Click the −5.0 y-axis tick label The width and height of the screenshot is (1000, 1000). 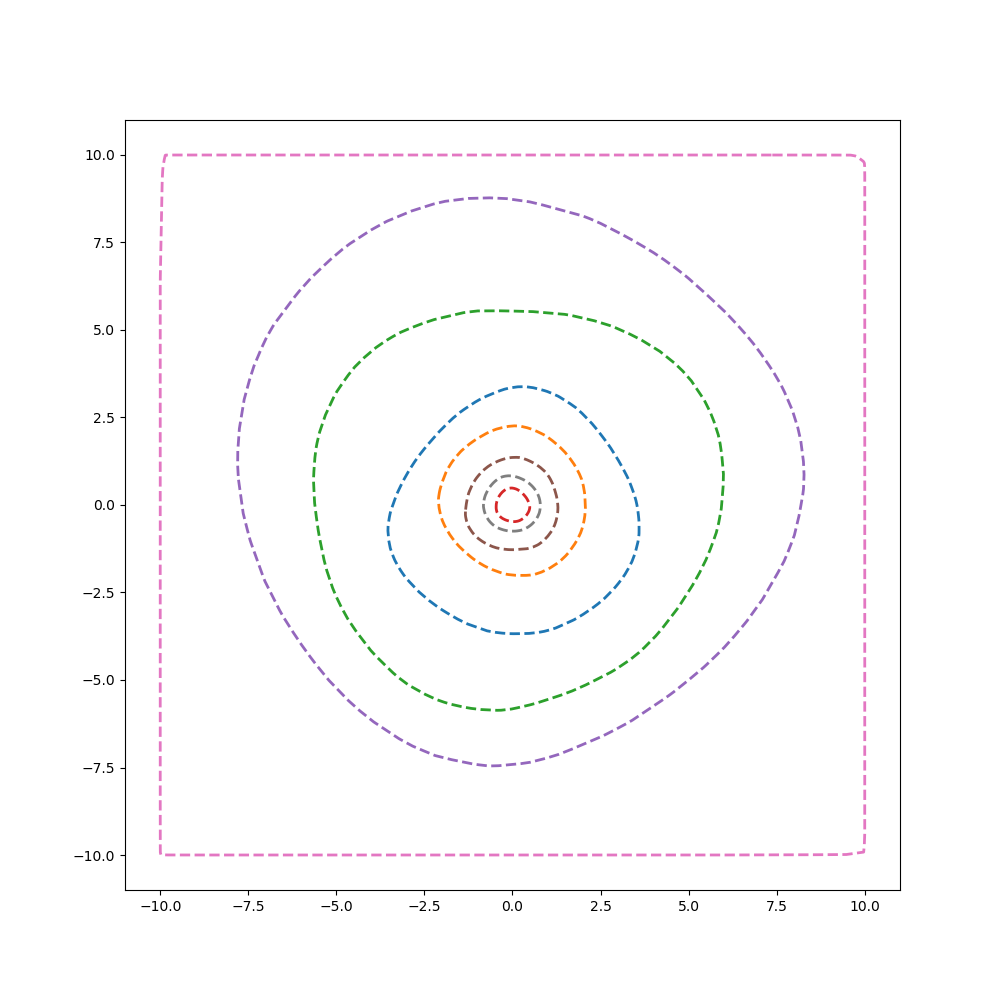coord(99,680)
